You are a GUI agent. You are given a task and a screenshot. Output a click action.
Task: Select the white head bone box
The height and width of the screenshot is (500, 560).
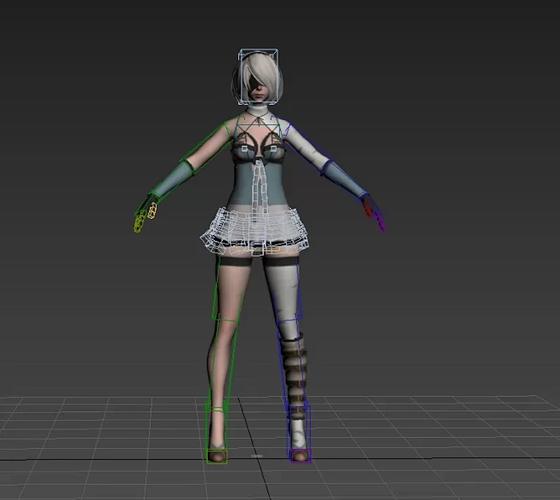point(259,77)
